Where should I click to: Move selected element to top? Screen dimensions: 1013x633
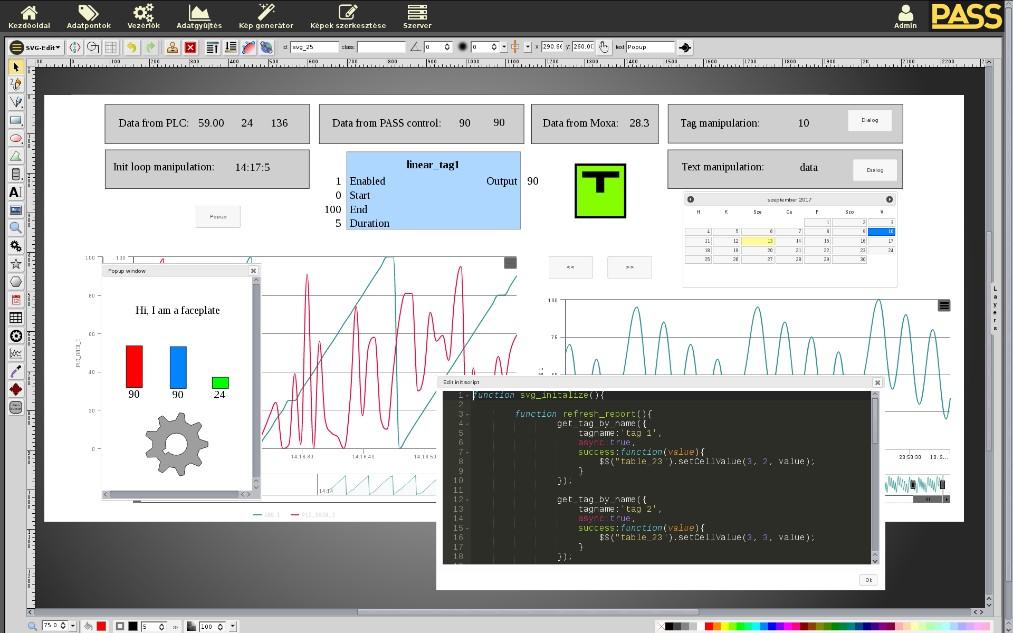212,47
